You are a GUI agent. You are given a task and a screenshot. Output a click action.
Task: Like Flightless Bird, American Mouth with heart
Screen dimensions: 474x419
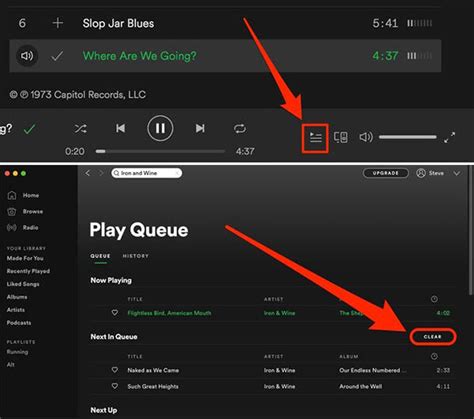point(115,313)
